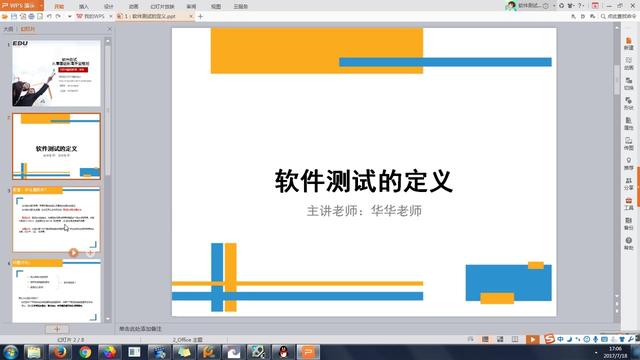Click thumbnail panel scrollbar down arrow

(108, 319)
